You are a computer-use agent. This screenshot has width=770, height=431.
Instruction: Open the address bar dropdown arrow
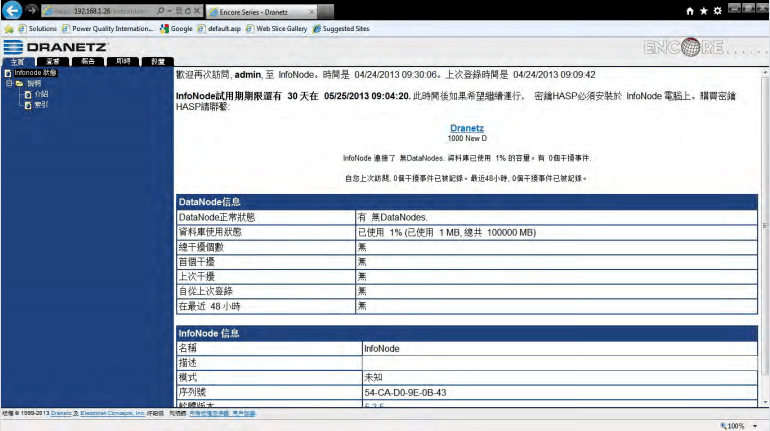[169, 11]
